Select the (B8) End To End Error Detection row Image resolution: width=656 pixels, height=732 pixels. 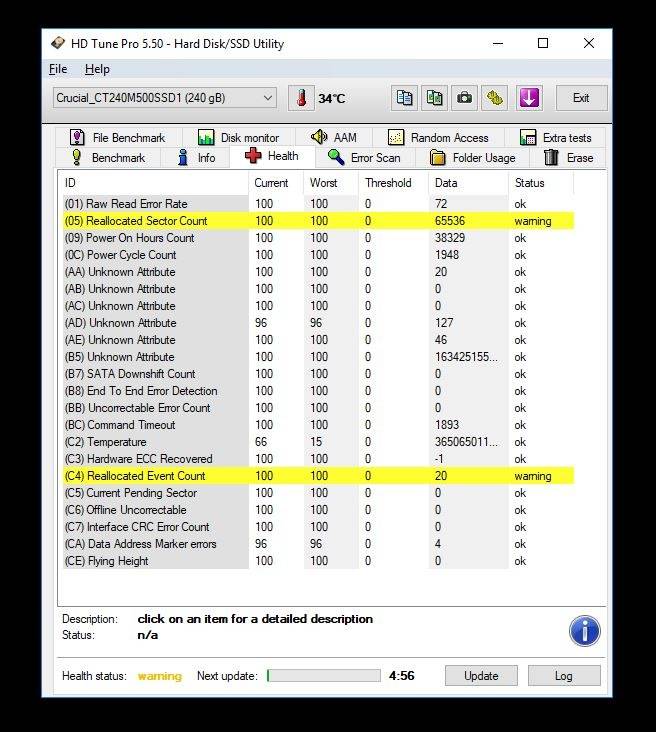(318, 391)
